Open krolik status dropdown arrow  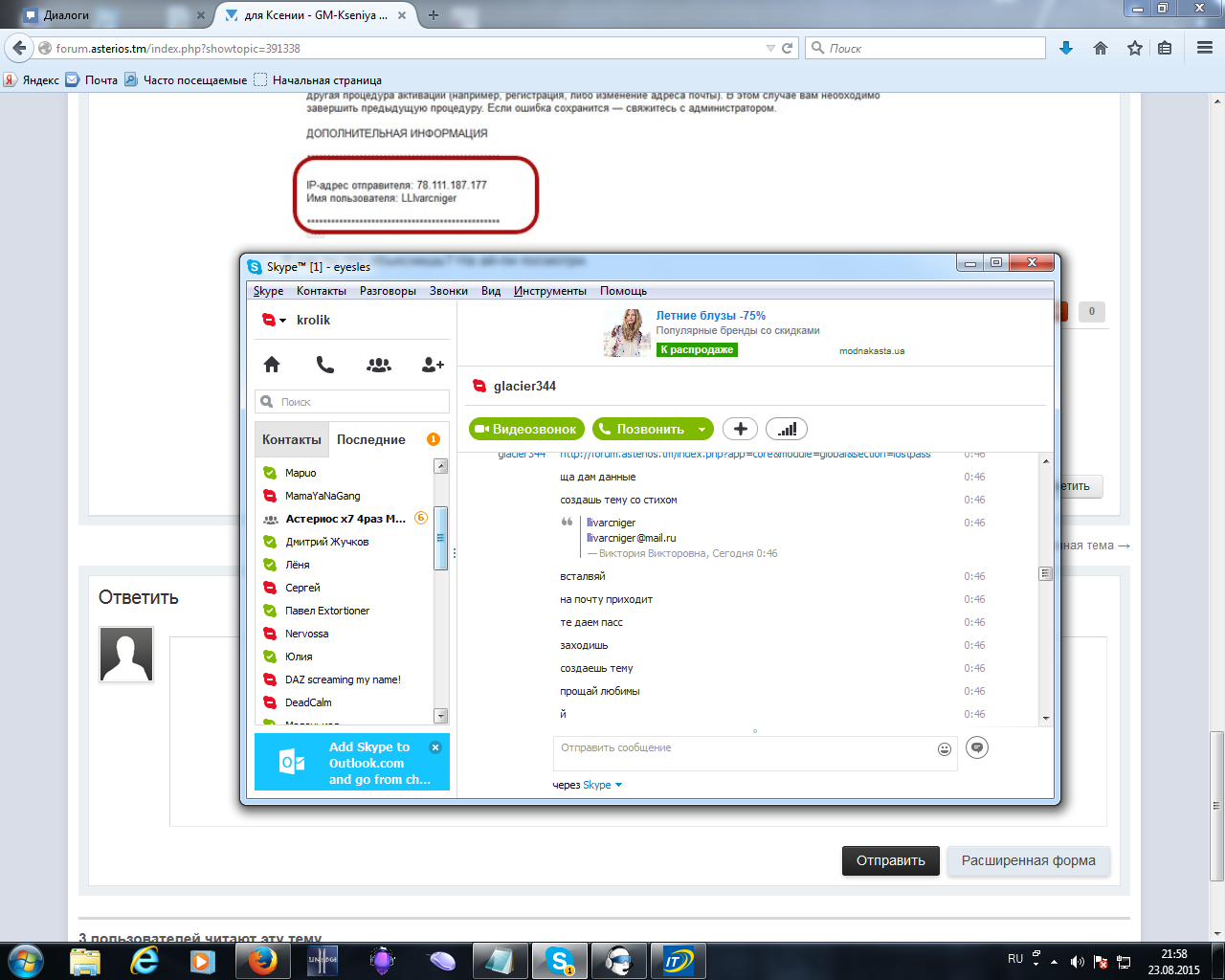click(x=282, y=321)
